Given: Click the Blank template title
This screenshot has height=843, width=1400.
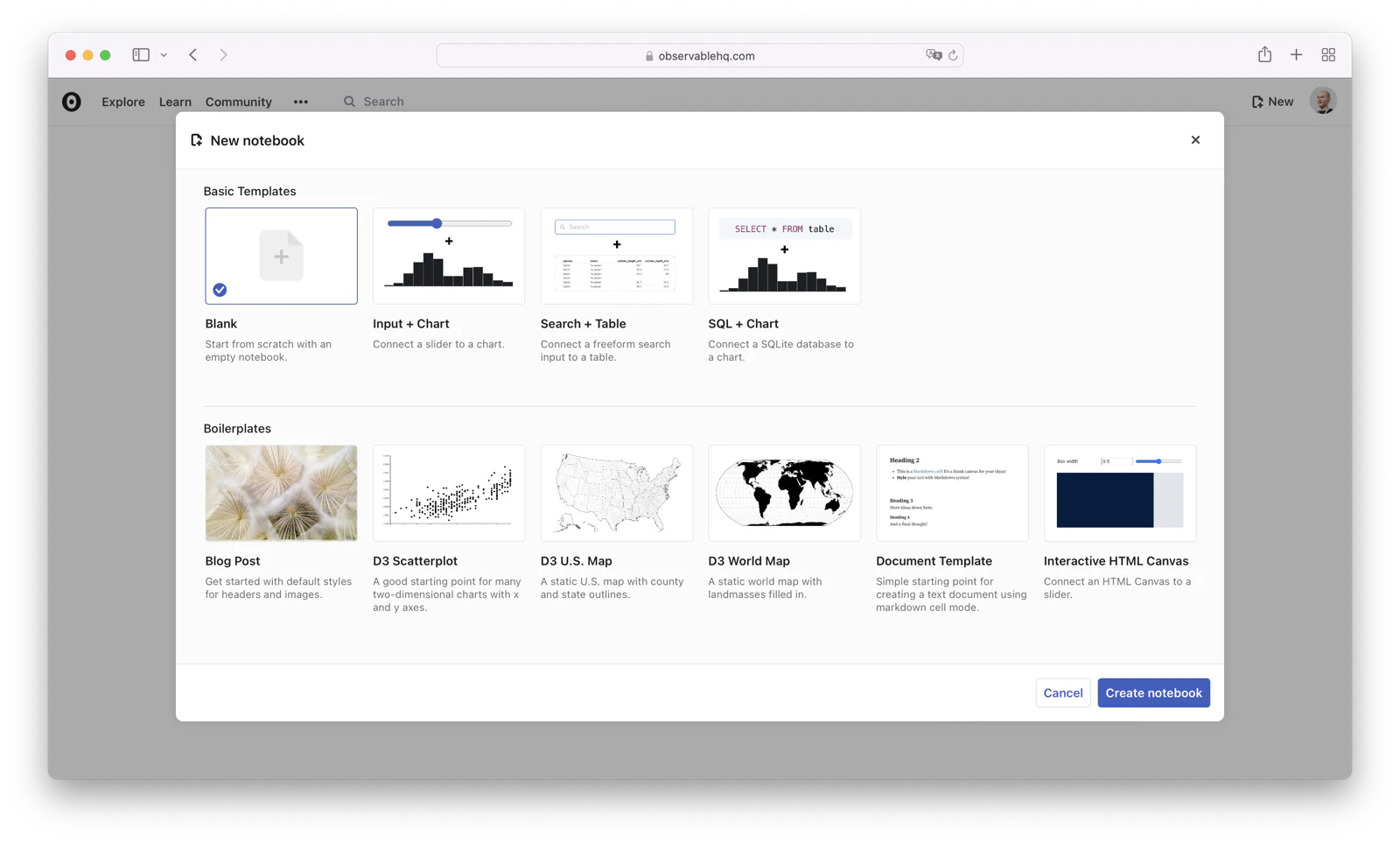Looking at the screenshot, I should (221, 324).
